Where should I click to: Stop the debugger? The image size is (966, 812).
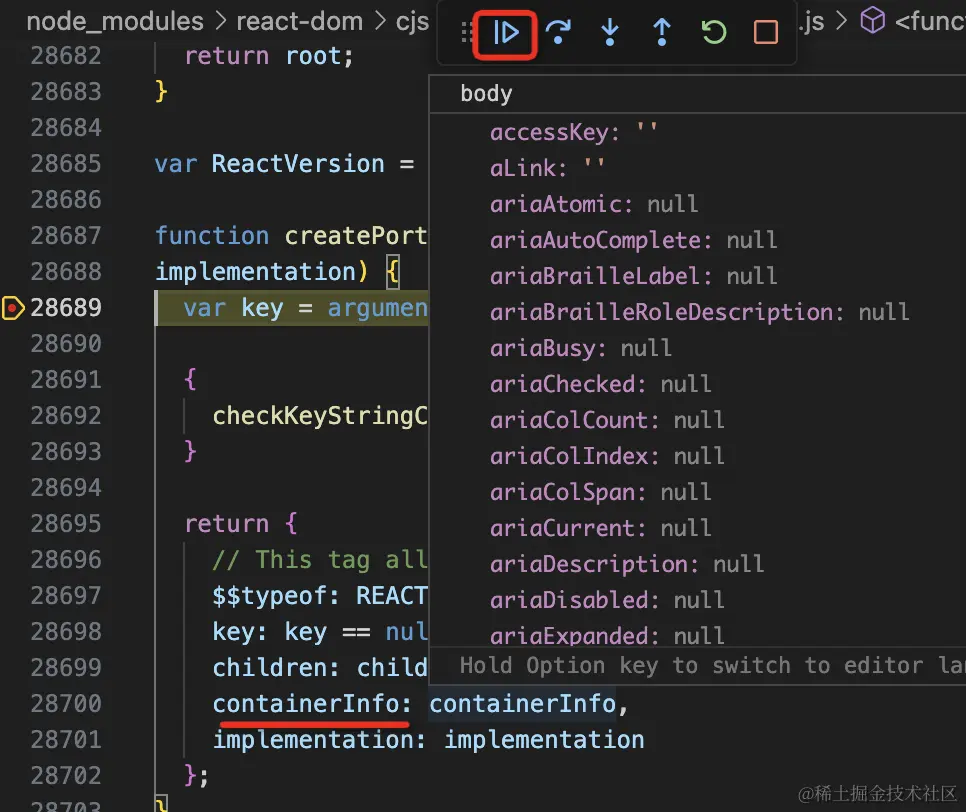765,32
